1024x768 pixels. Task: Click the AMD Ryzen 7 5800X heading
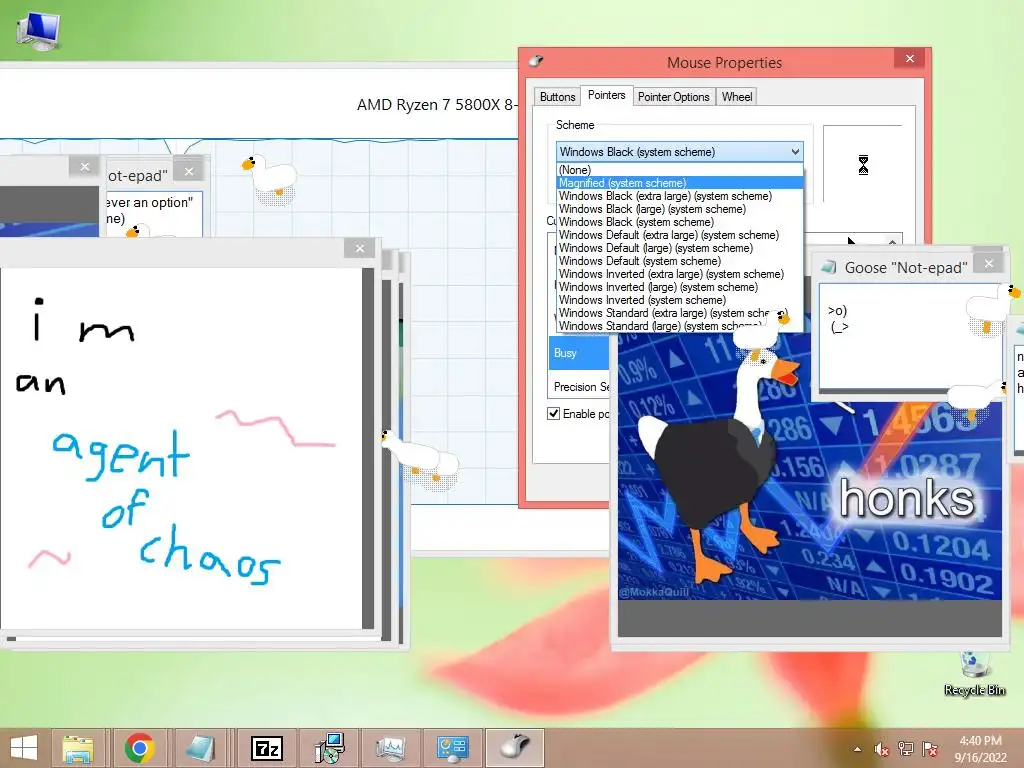pos(436,104)
